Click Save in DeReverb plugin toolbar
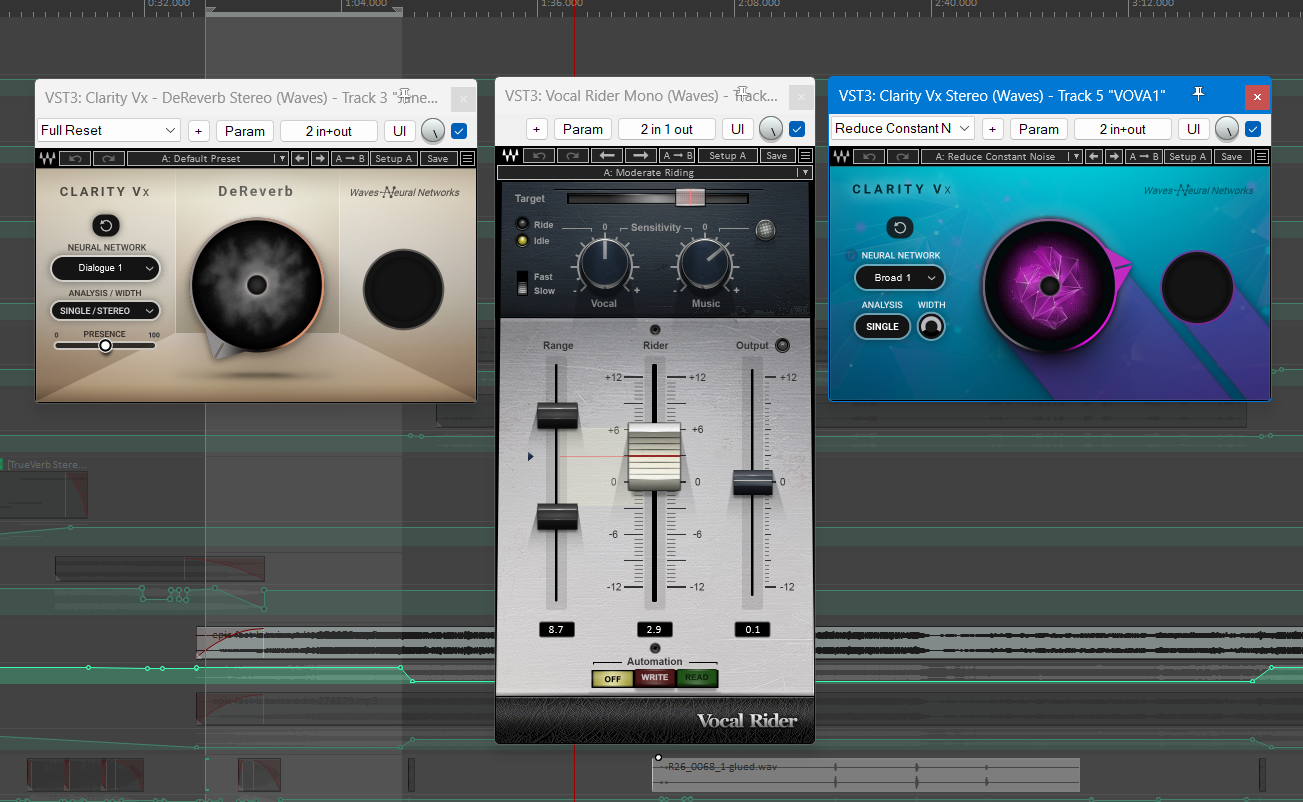Screen dimensions: 1303x802 tap(437, 158)
